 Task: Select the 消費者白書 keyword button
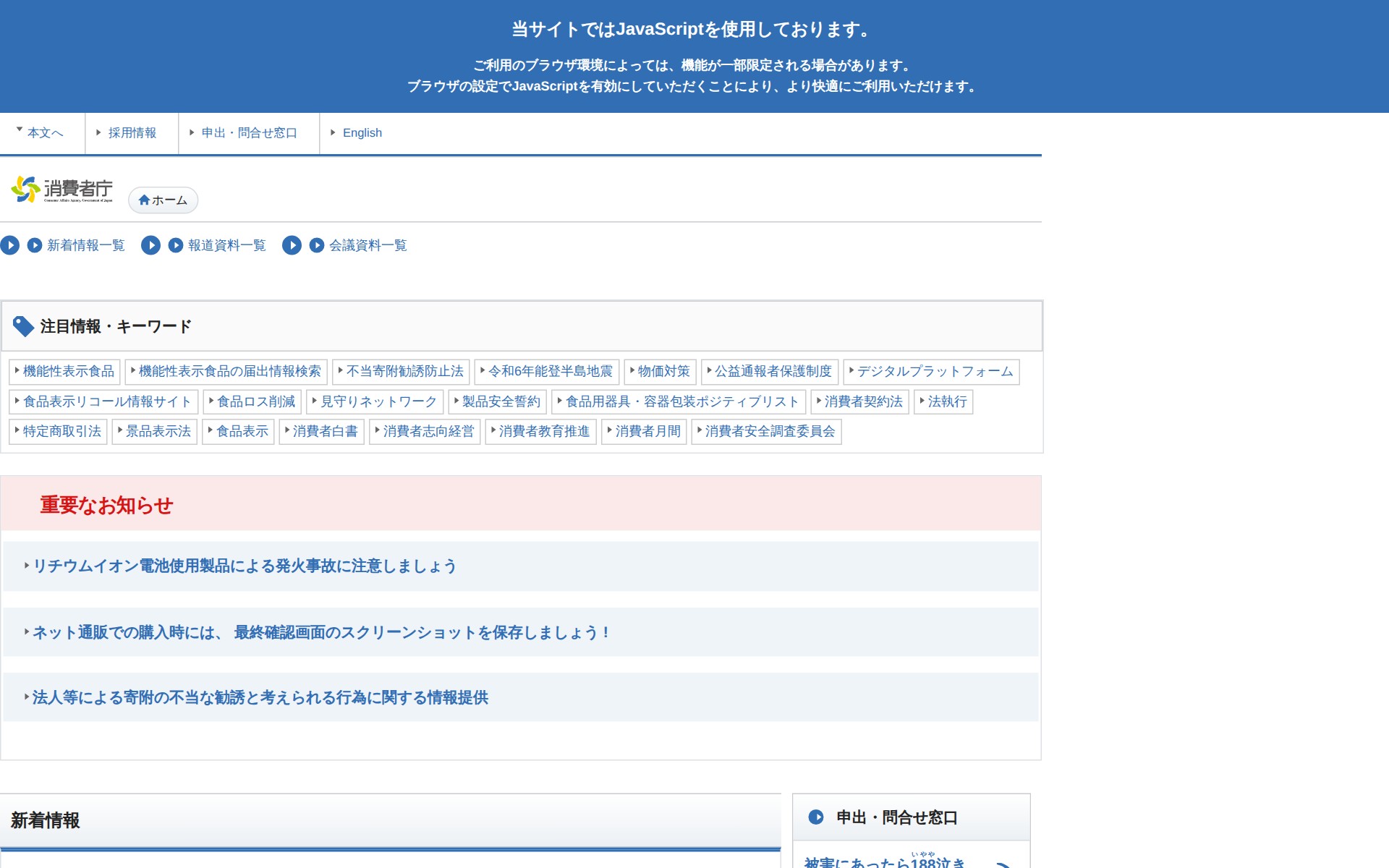pyautogui.click(x=323, y=432)
